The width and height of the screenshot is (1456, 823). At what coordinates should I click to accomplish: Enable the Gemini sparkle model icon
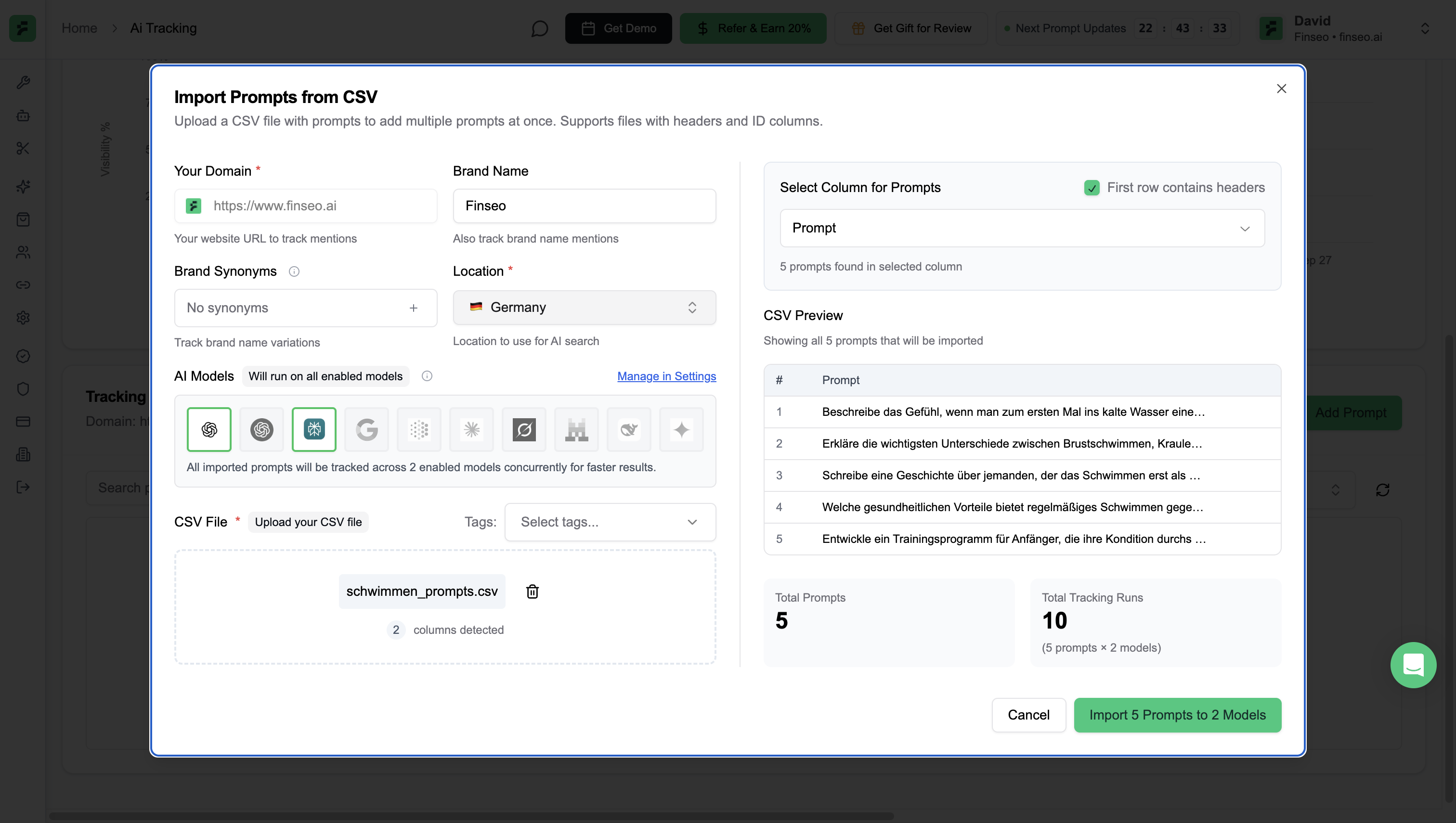pyautogui.click(x=681, y=430)
